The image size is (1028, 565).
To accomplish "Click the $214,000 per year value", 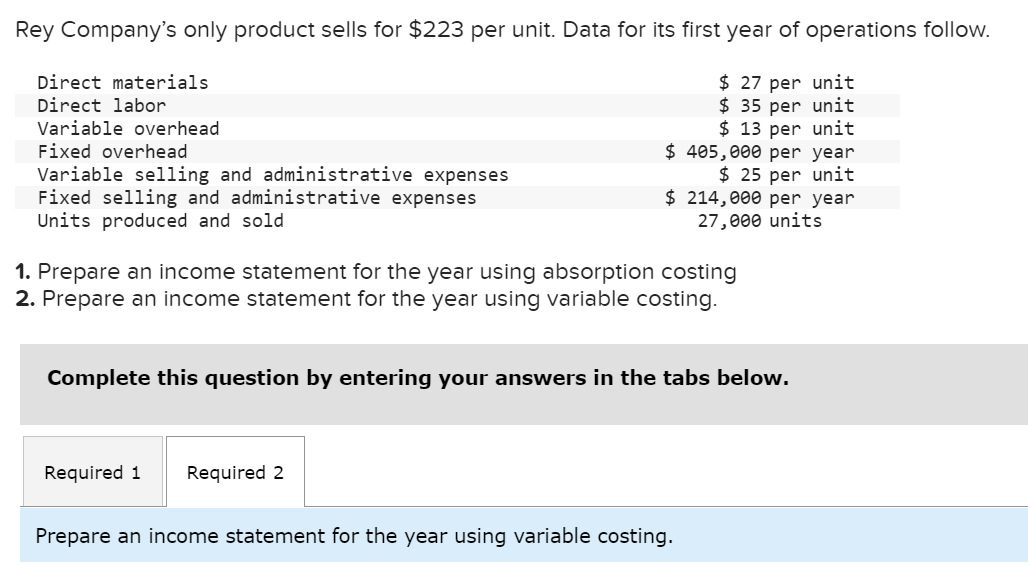I will point(760,197).
